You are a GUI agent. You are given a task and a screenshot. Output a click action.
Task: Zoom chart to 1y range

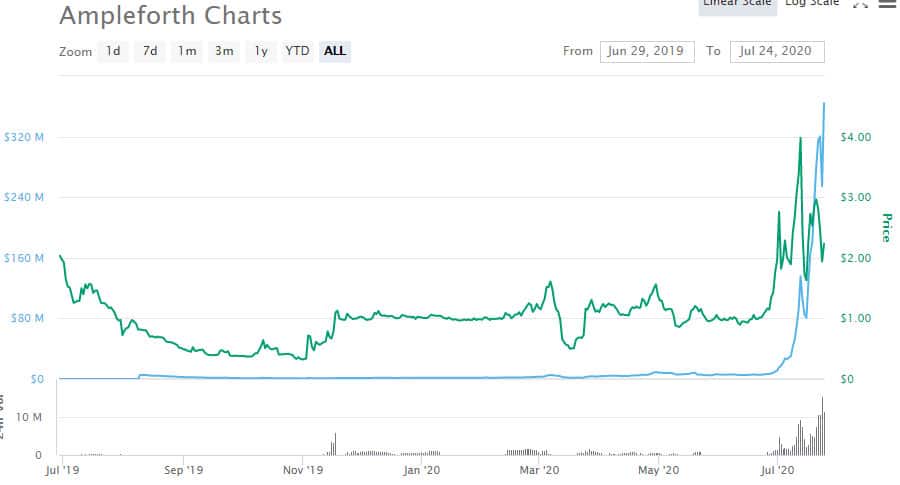[261, 51]
